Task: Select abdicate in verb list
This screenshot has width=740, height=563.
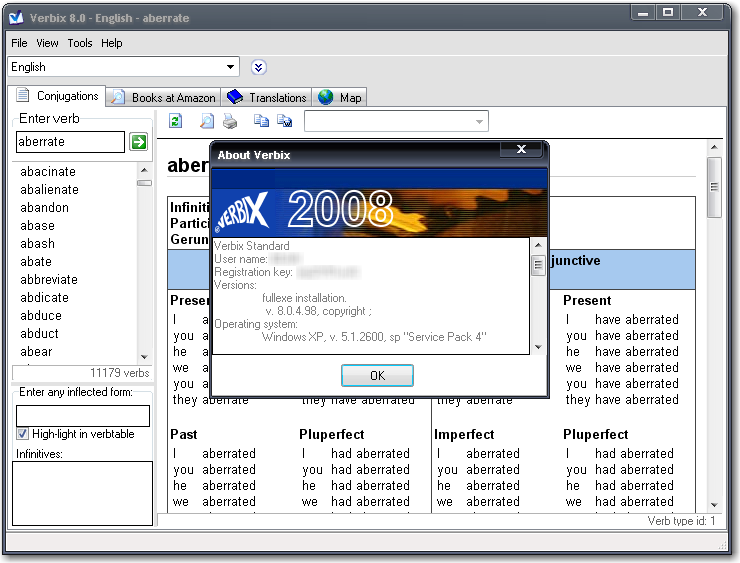Action: pyautogui.click(x=44, y=297)
